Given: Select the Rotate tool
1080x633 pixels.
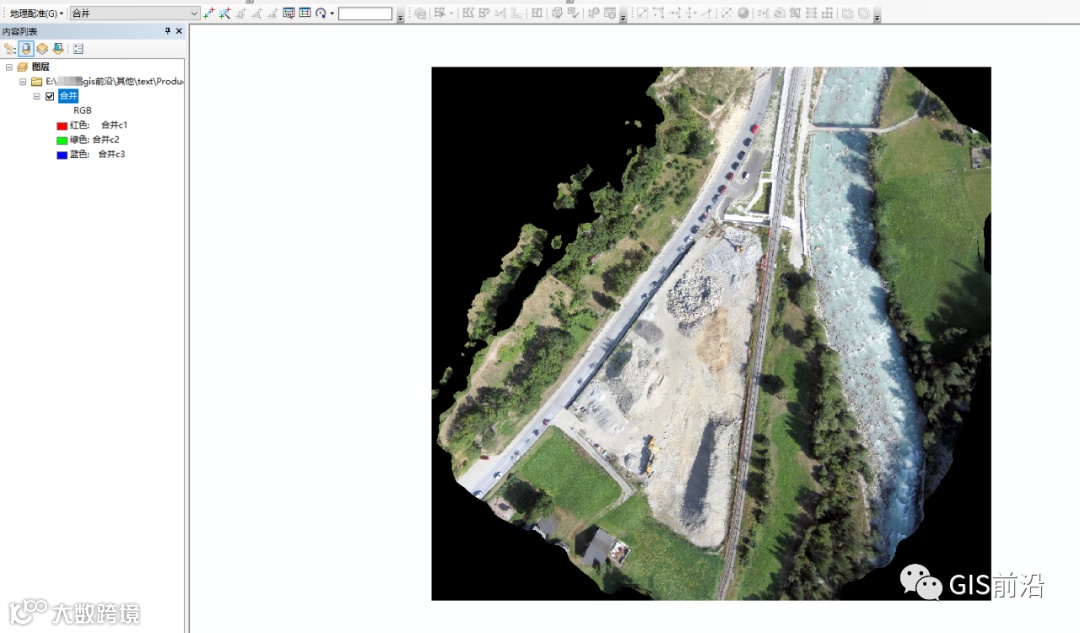Looking at the screenshot, I should [320, 13].
